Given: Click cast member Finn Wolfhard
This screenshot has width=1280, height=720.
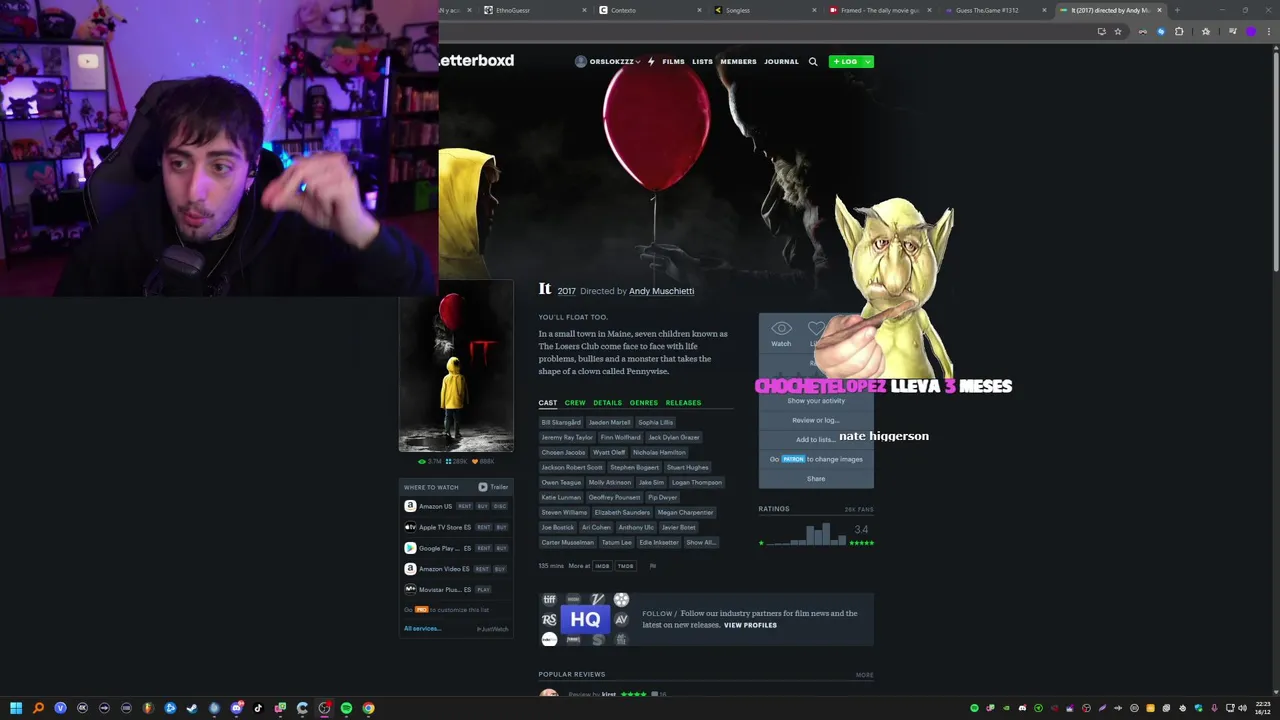Looking at the screenshot, I should click(x=620, y=437).
